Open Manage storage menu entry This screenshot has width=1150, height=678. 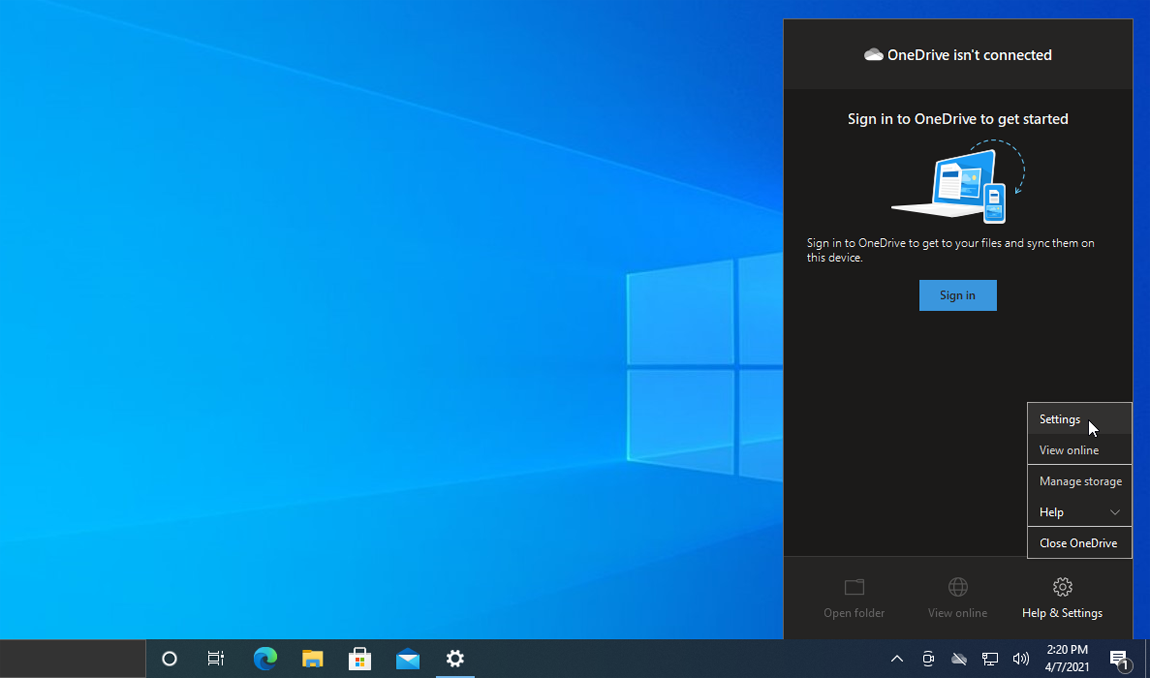coord(1079,481)
